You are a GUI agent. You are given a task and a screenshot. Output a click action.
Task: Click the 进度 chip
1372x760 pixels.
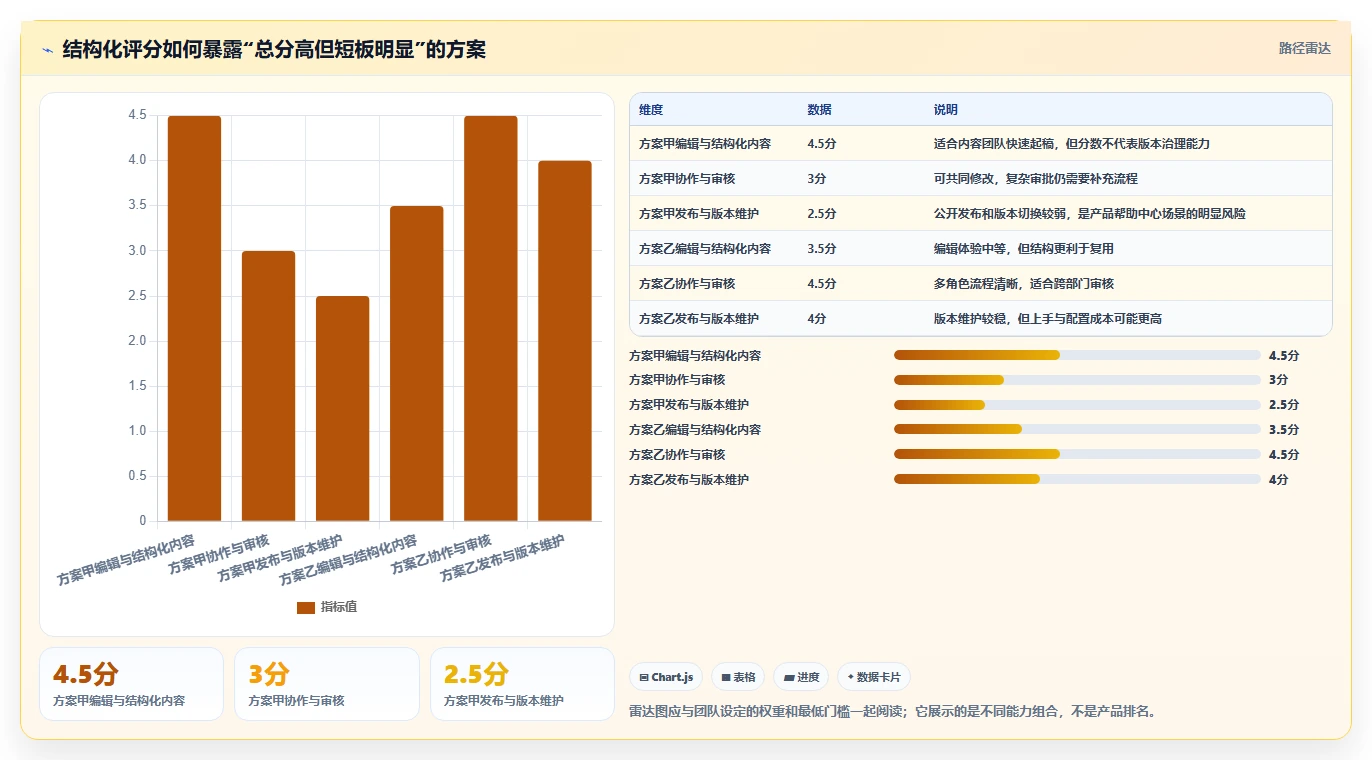(x=801, y=677)
